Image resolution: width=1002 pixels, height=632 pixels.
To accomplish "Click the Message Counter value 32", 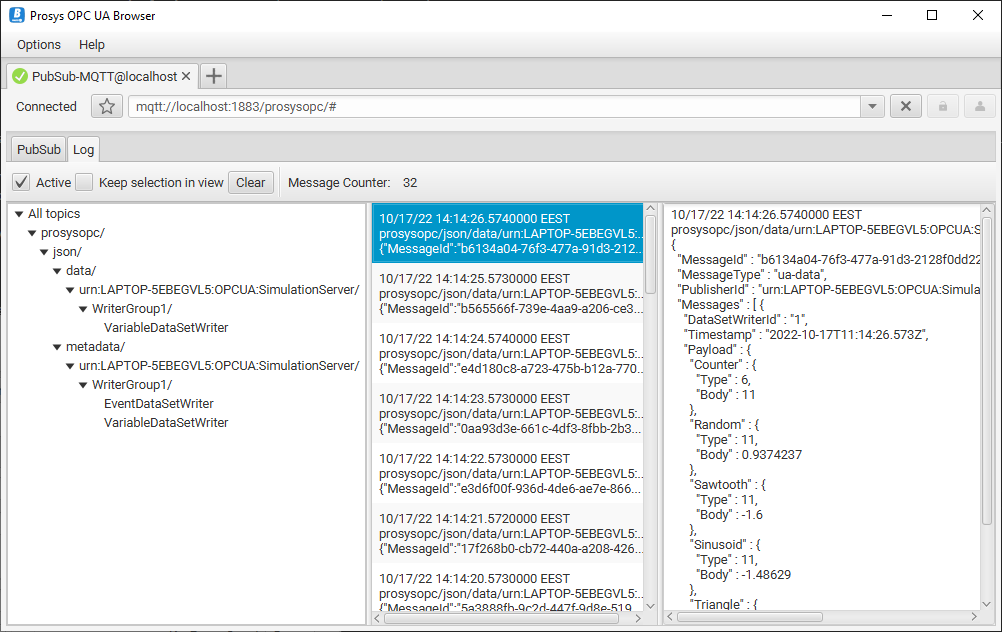I will (410, 183).
